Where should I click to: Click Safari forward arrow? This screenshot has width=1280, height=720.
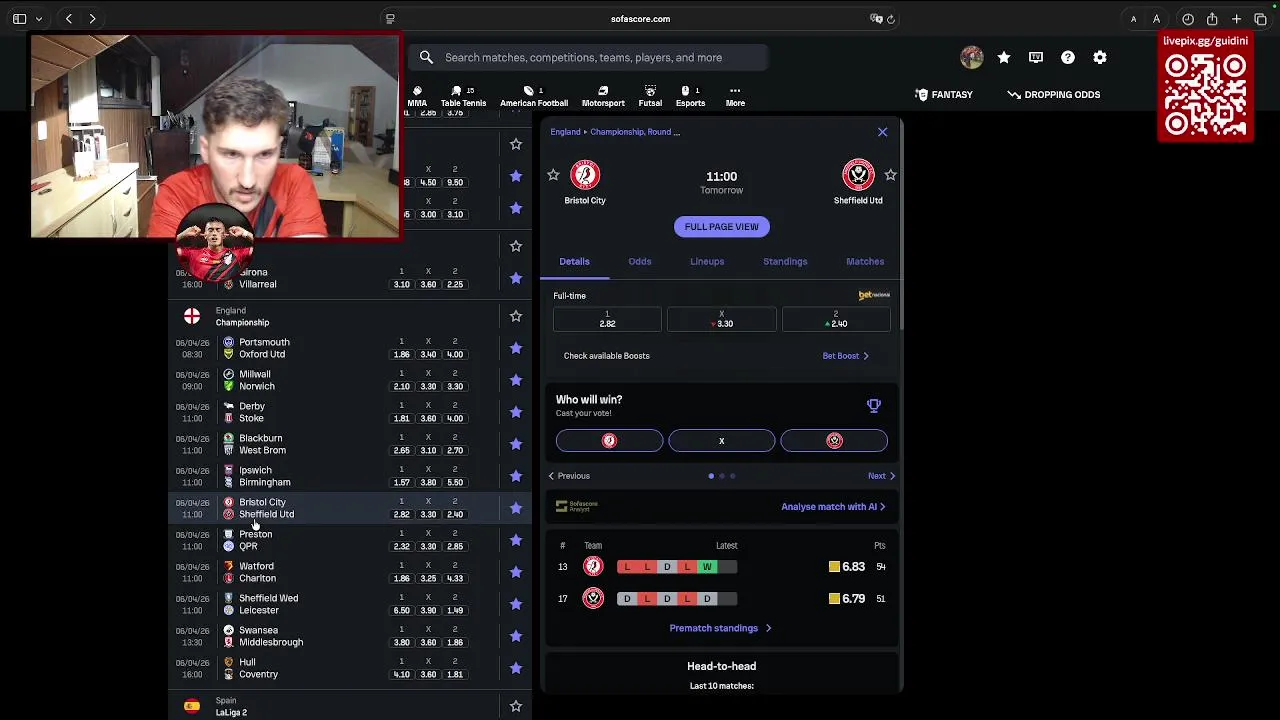[x=92, y=18]
